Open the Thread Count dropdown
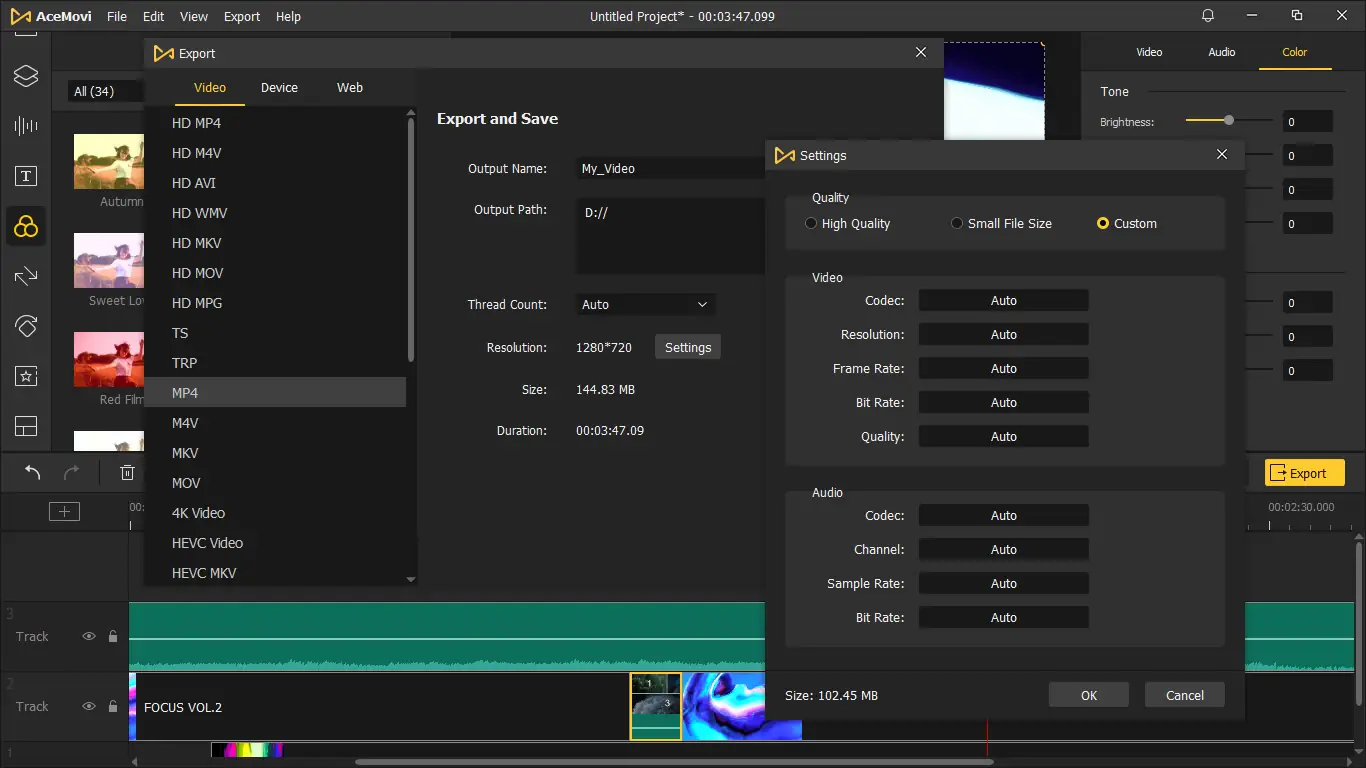1366x768 pixels. click(645, 305)
